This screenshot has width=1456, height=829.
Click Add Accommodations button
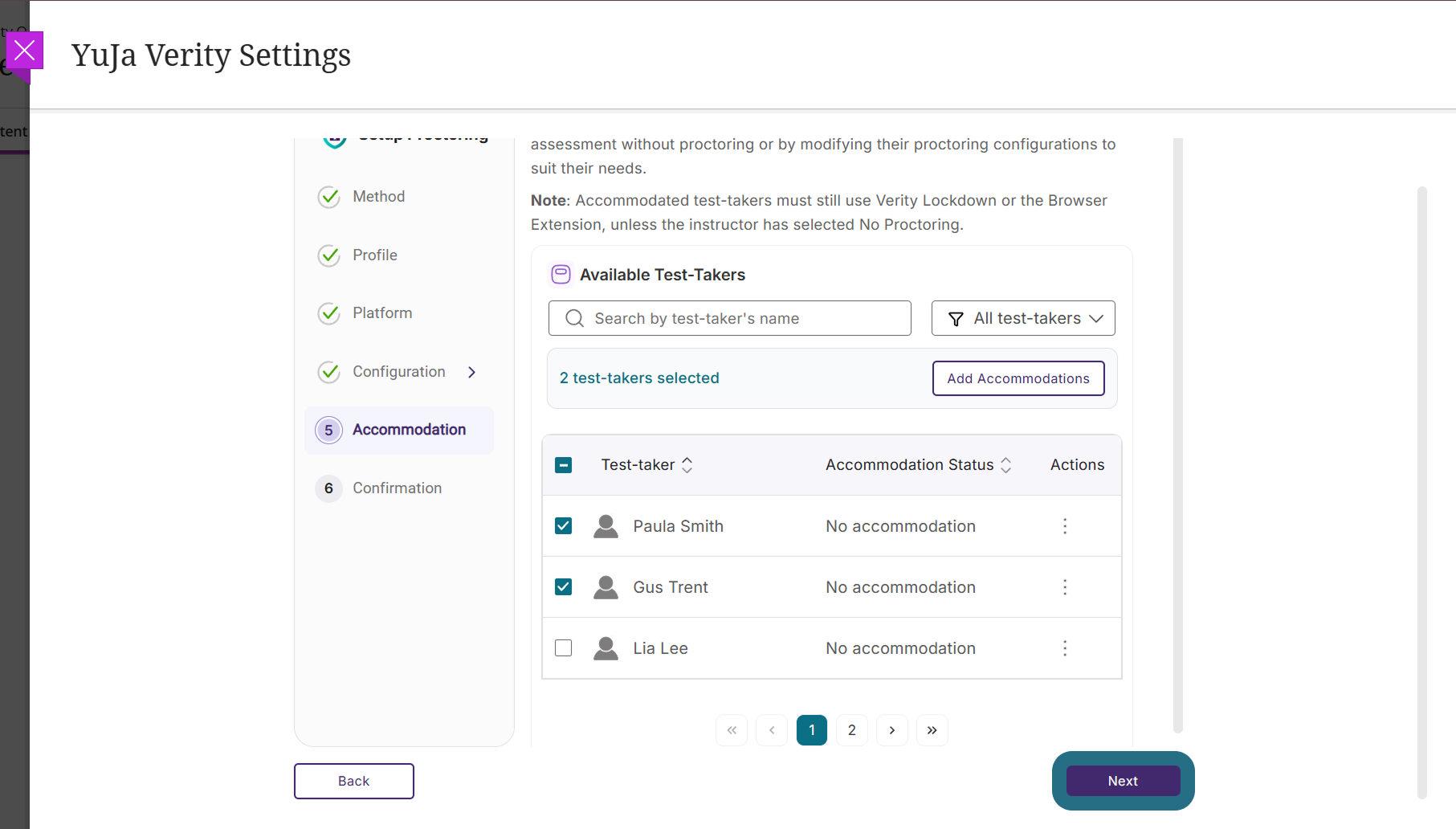click(x=1018, y=378)
